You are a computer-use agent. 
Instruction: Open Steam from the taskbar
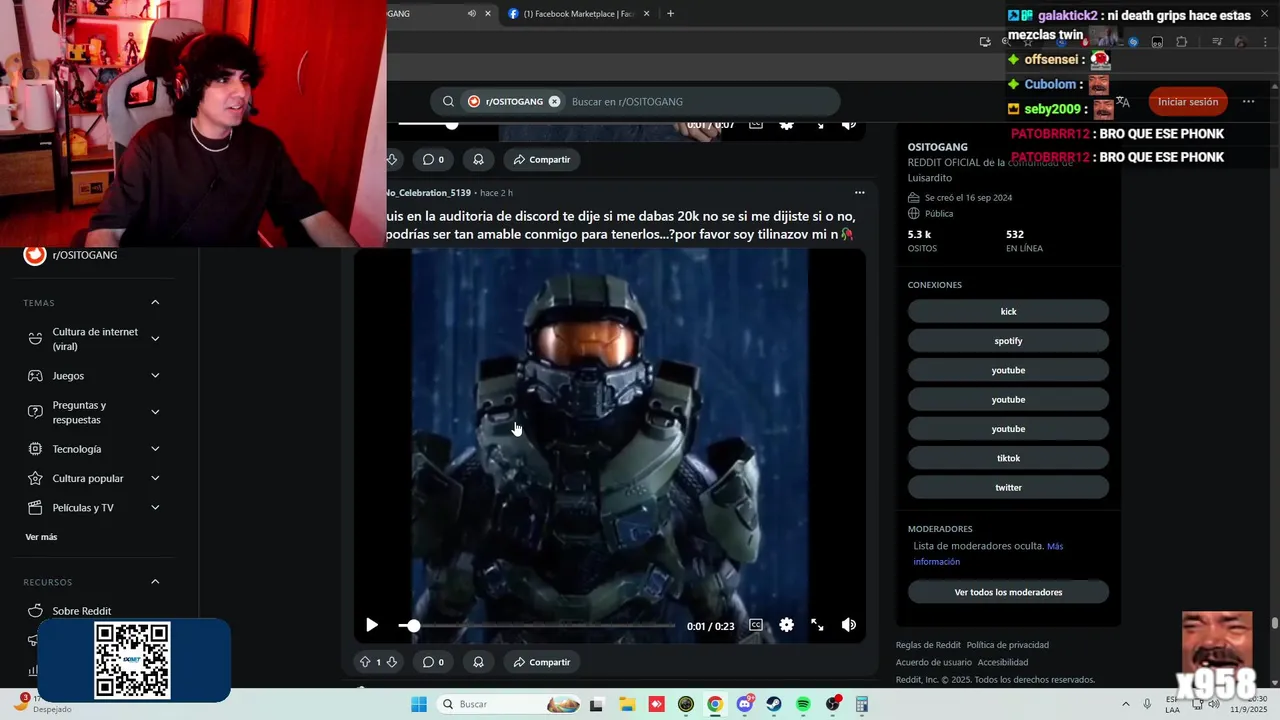774,704
